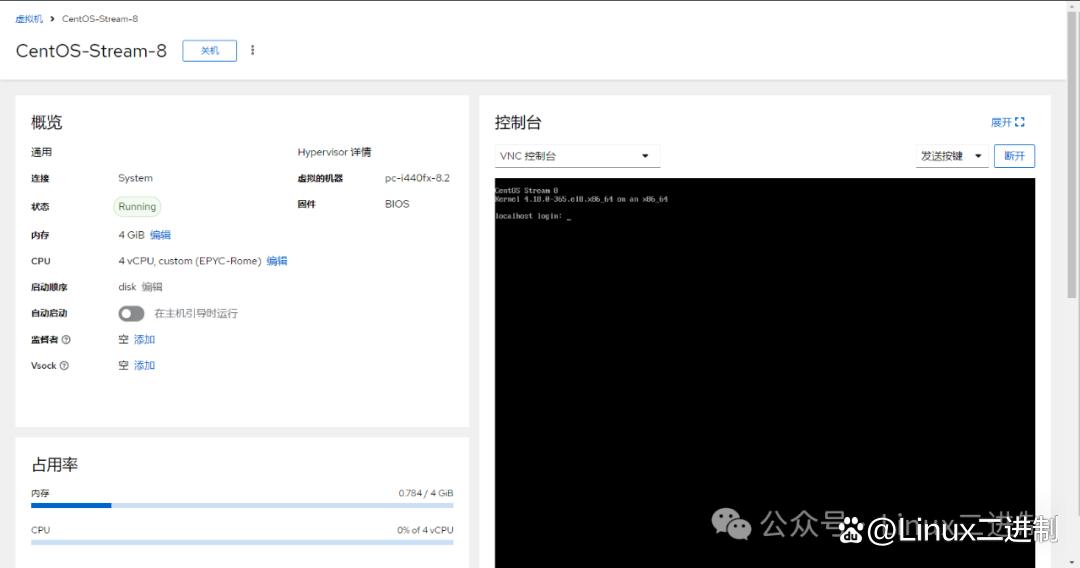Click the System connection value
Screen dimensions: 1080x568
[x=135, y=178]
